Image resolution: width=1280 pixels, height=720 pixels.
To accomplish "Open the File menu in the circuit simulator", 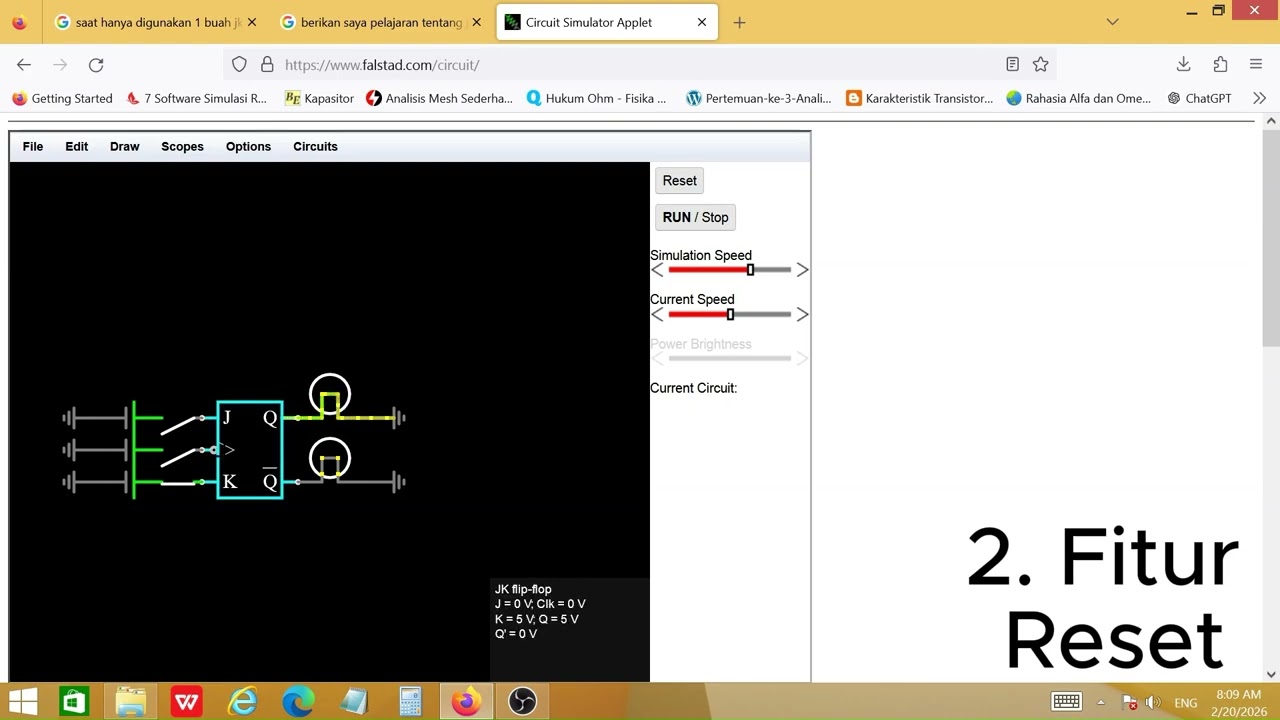I will pos(33,146).
